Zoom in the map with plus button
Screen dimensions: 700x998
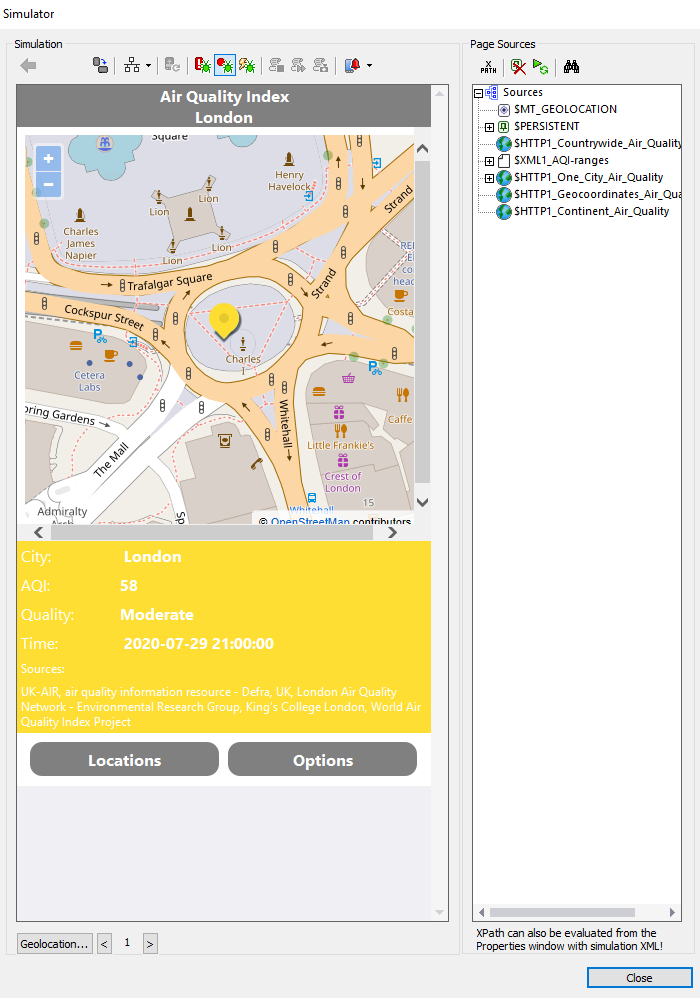point(48,158)
